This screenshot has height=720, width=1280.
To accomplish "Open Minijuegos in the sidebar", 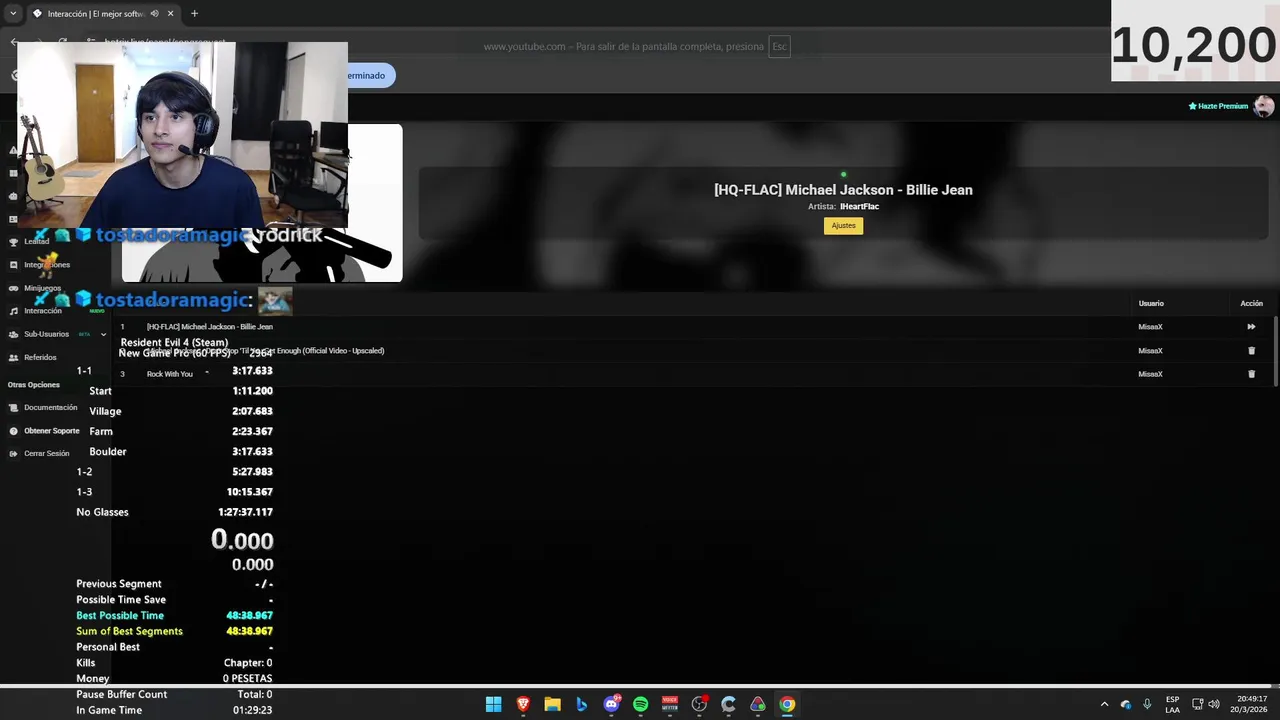I will [42, 288].
